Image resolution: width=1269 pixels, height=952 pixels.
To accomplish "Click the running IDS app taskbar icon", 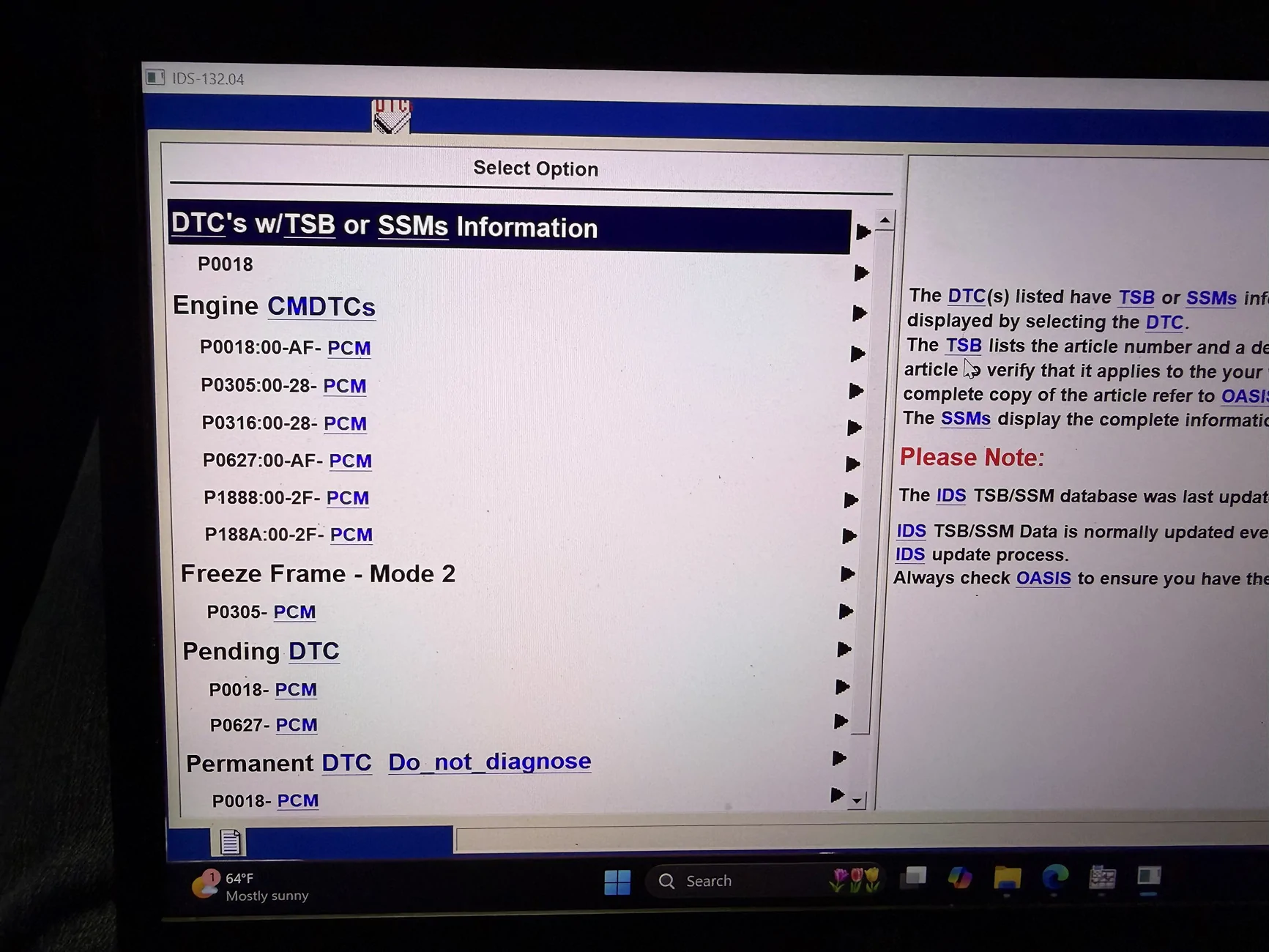I will [1148, 877].
